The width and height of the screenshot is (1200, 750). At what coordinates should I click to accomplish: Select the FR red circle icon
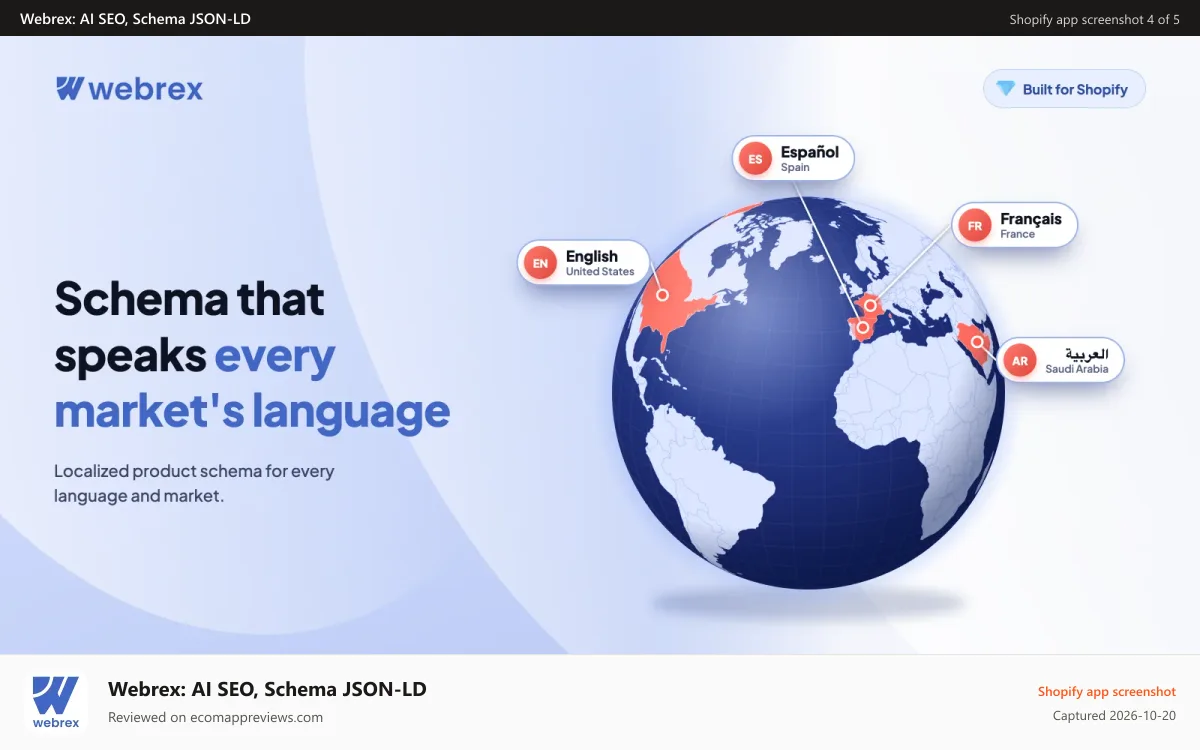pyautogui.click(x=974, y=225)
